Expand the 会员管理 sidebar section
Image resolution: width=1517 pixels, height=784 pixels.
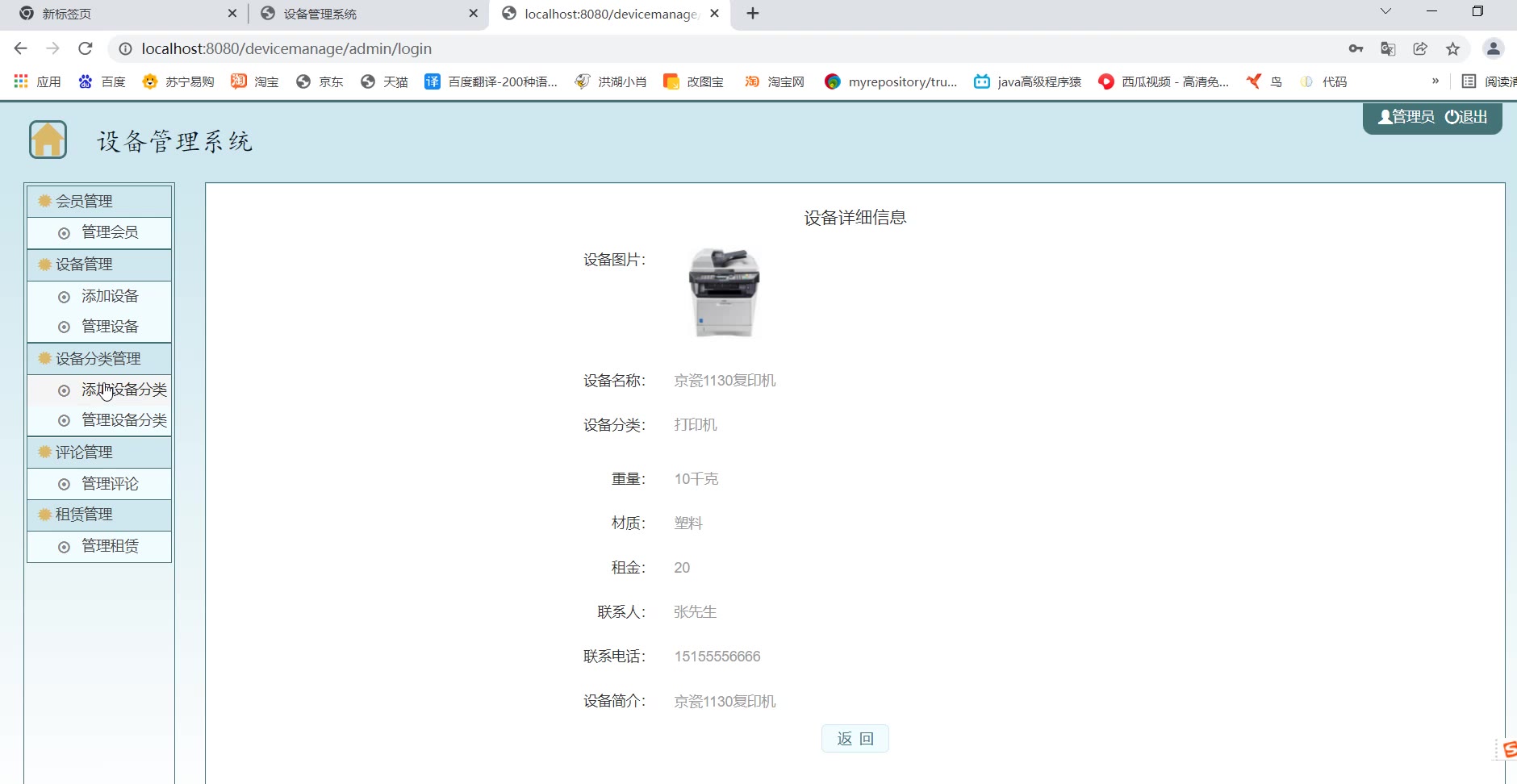click(x=84, y=201)
